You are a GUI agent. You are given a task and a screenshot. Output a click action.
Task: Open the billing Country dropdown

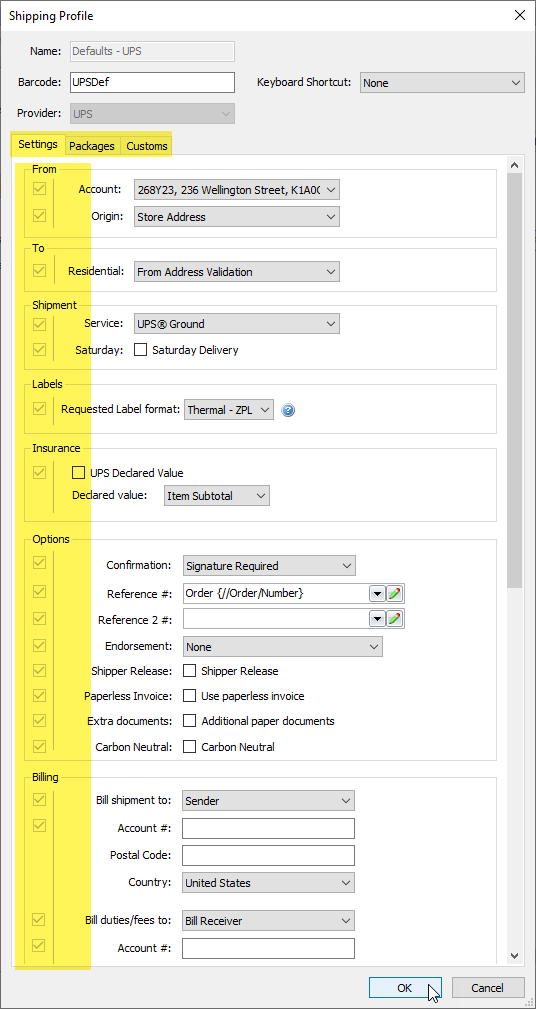268,883
